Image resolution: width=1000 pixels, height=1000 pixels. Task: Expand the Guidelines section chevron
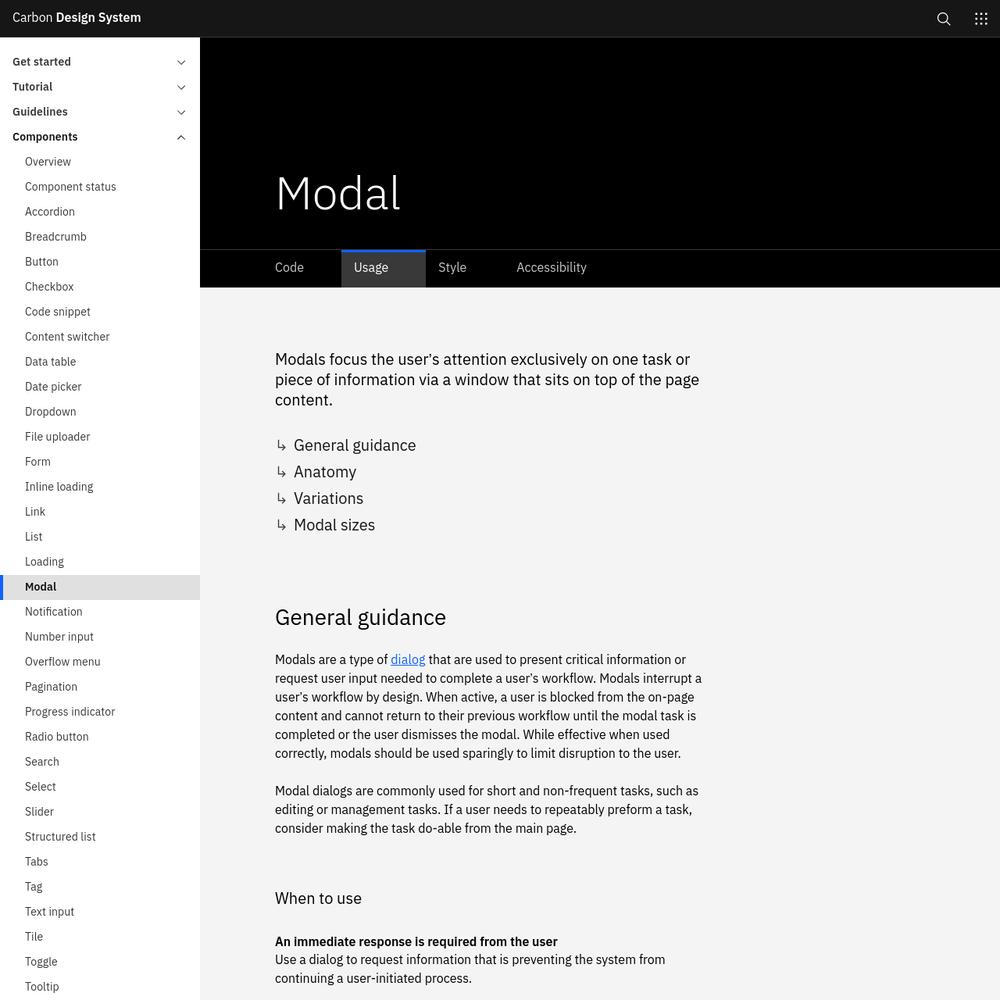(x=181, y=112)
